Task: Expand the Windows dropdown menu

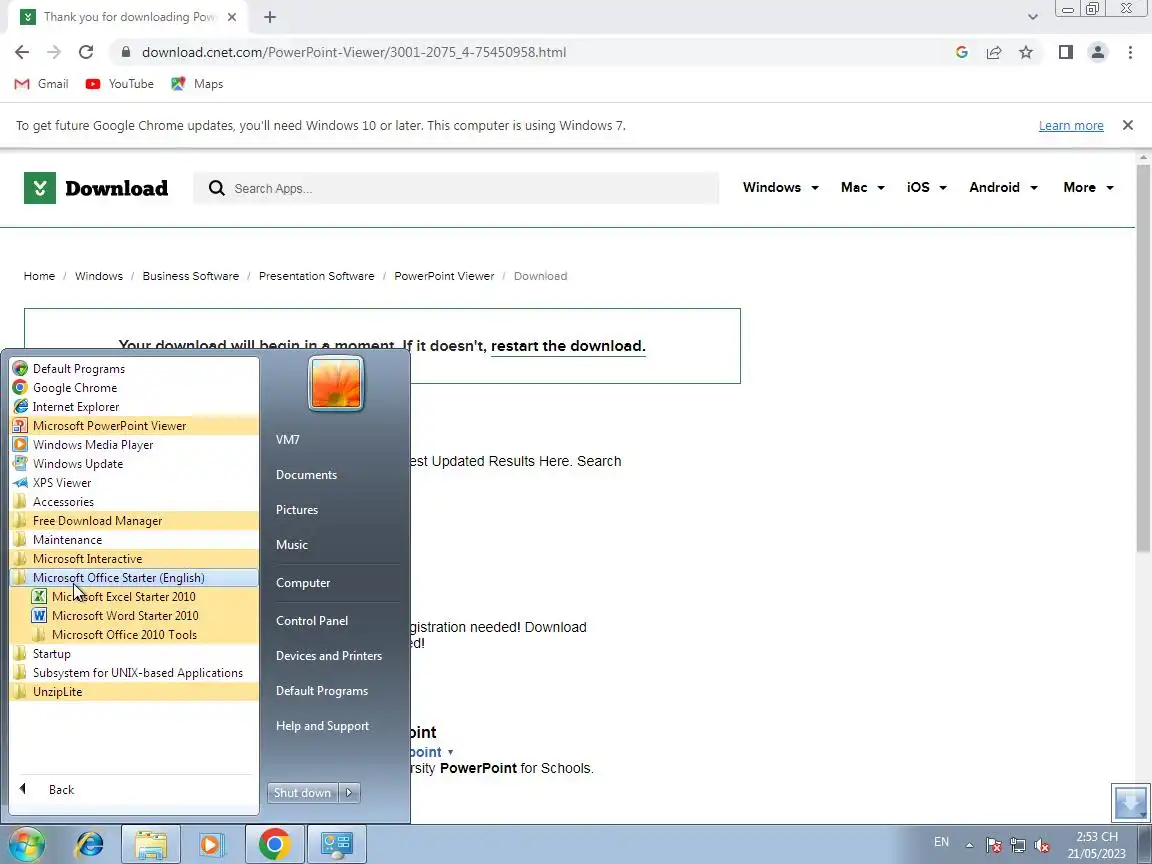Action: click(780, 187)
